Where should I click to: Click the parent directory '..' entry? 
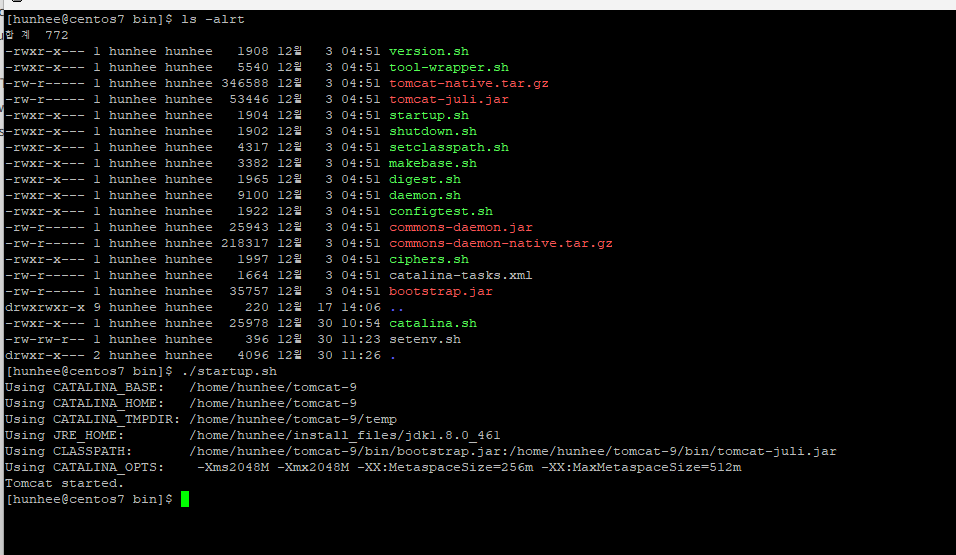pyautogui.click(x=397, y=308)
